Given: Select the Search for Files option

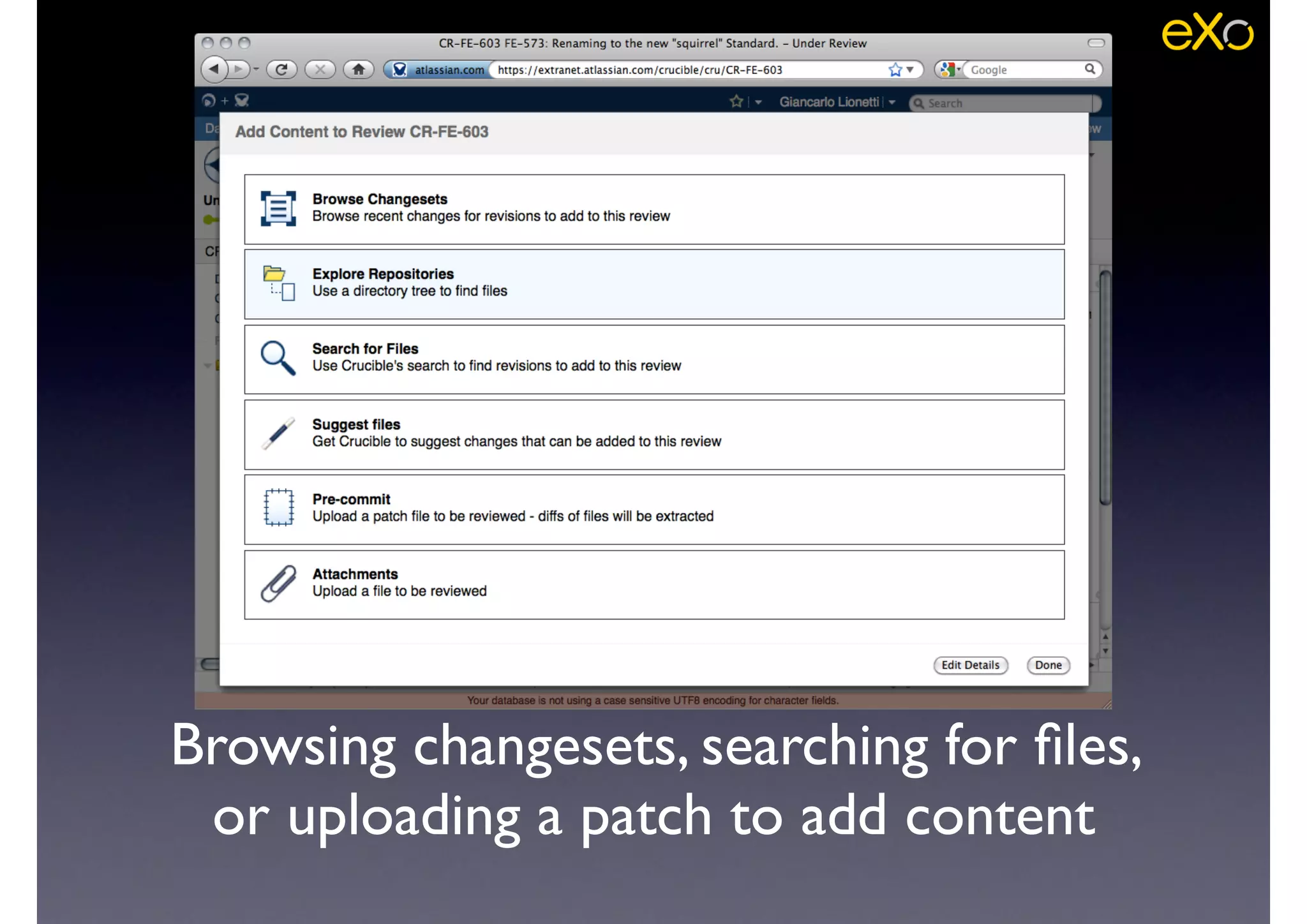Looking at the screenshot, I should pos(654,359).
